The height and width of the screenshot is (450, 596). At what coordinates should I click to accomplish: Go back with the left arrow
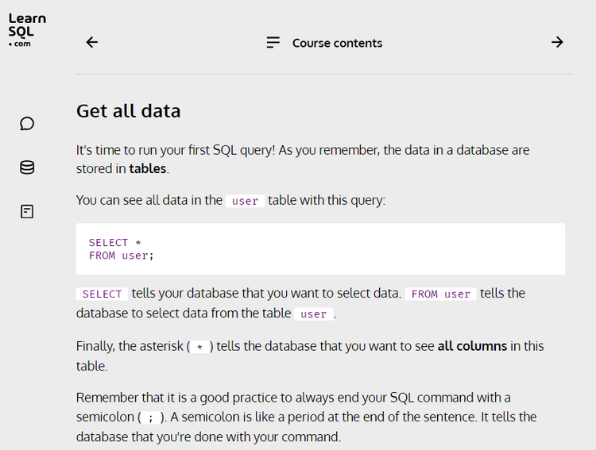pyautogui.click(x=92, y=42)
